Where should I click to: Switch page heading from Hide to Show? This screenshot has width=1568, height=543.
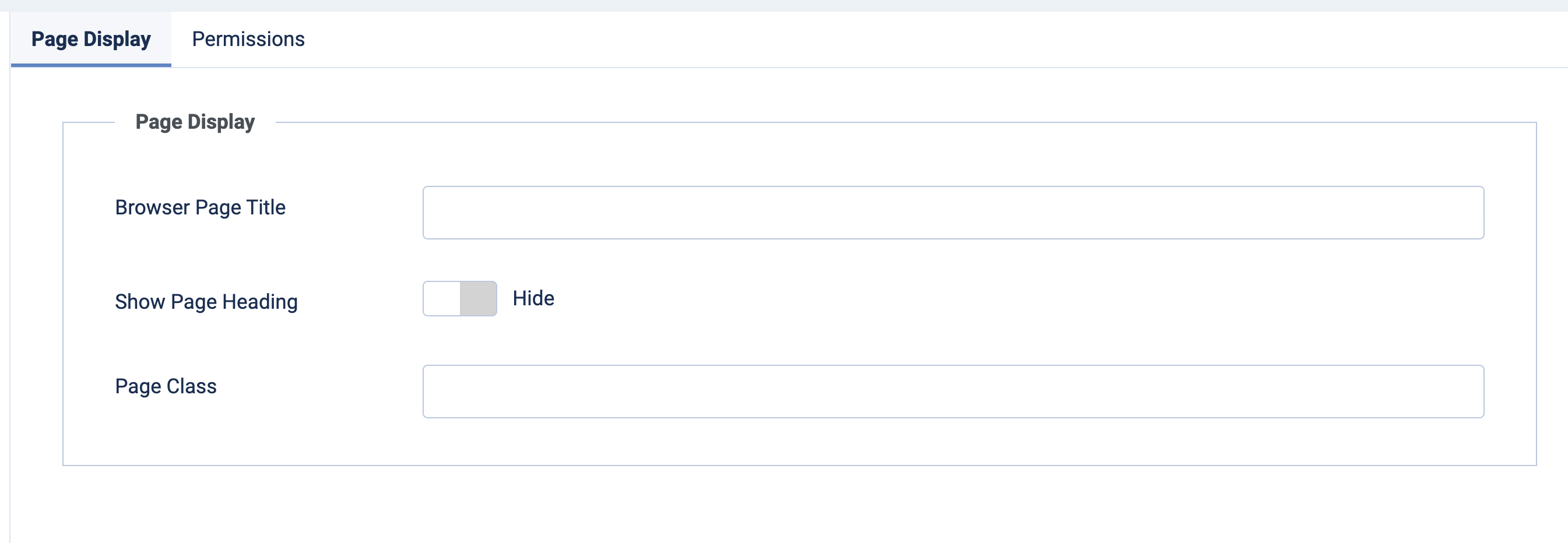pyautogui.click(x=459, y=298)
